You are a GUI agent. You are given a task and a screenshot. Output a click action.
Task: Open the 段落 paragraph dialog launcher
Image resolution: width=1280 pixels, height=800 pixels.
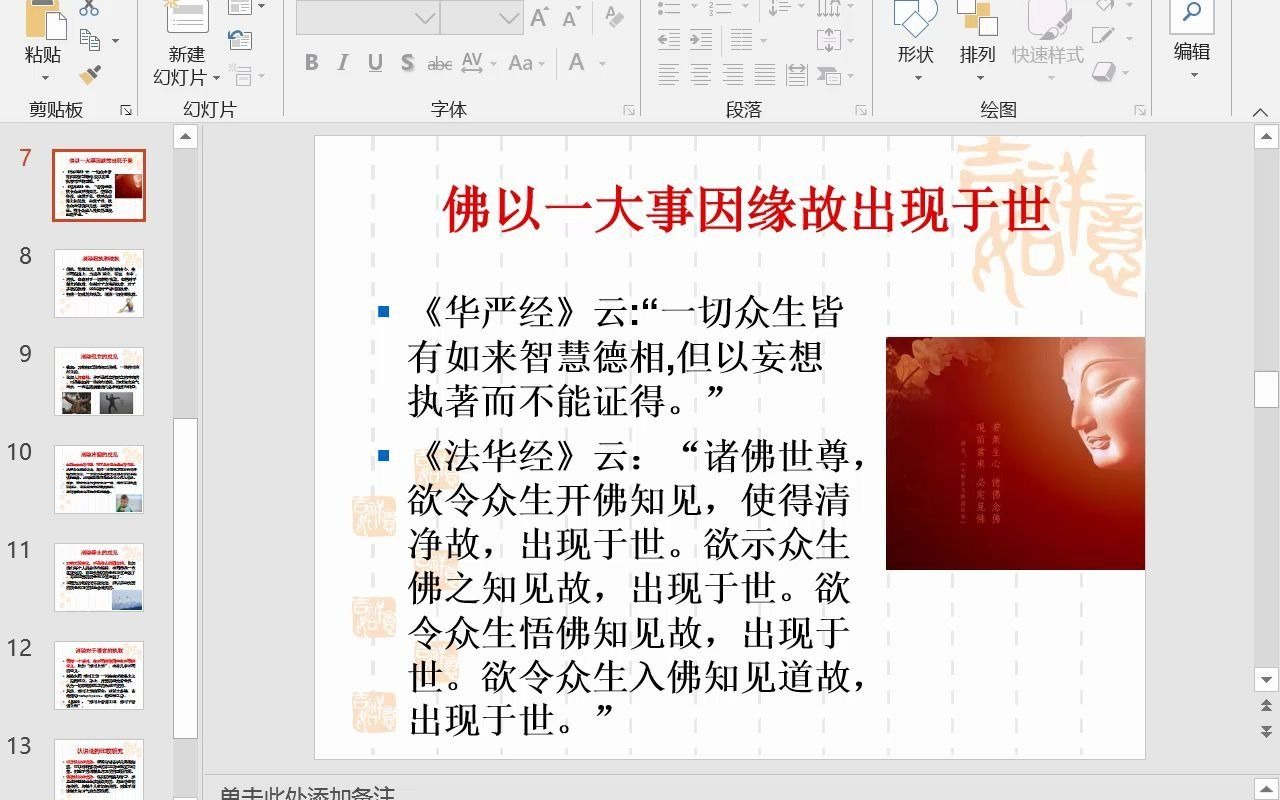(x=862, y=110)
